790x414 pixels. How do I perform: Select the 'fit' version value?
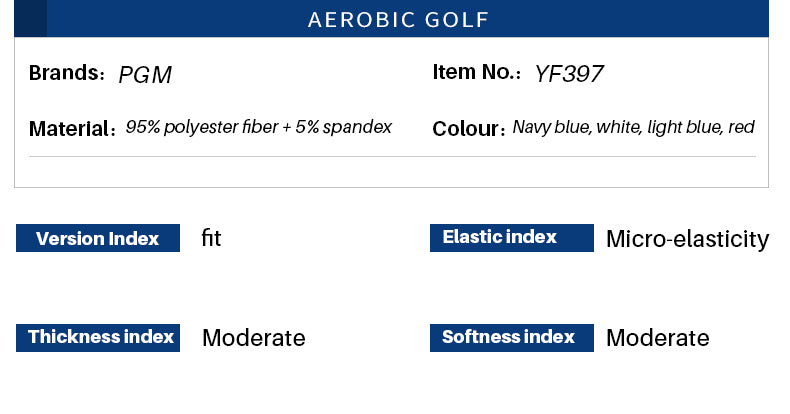tap(211, 238)
